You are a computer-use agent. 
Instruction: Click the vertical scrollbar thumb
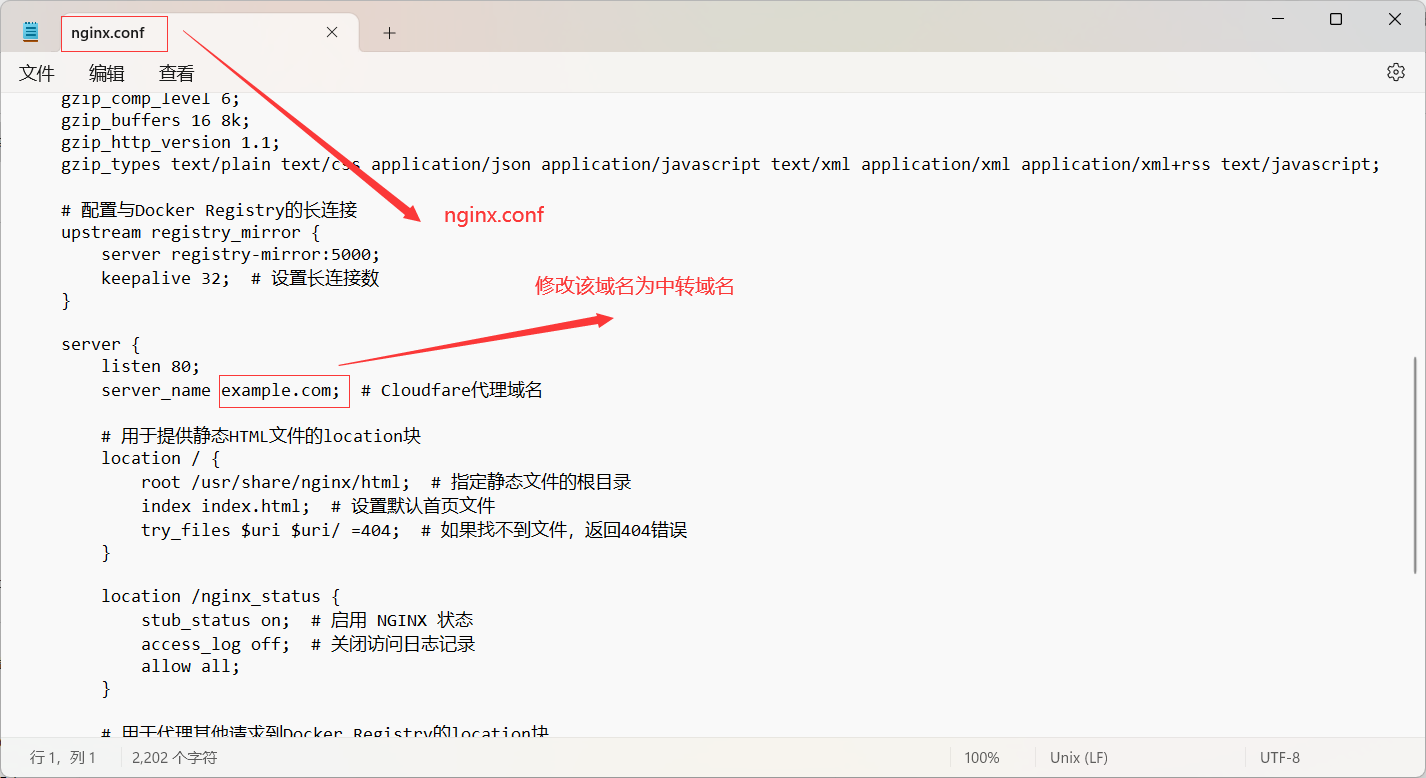(x=1416, y=466)
